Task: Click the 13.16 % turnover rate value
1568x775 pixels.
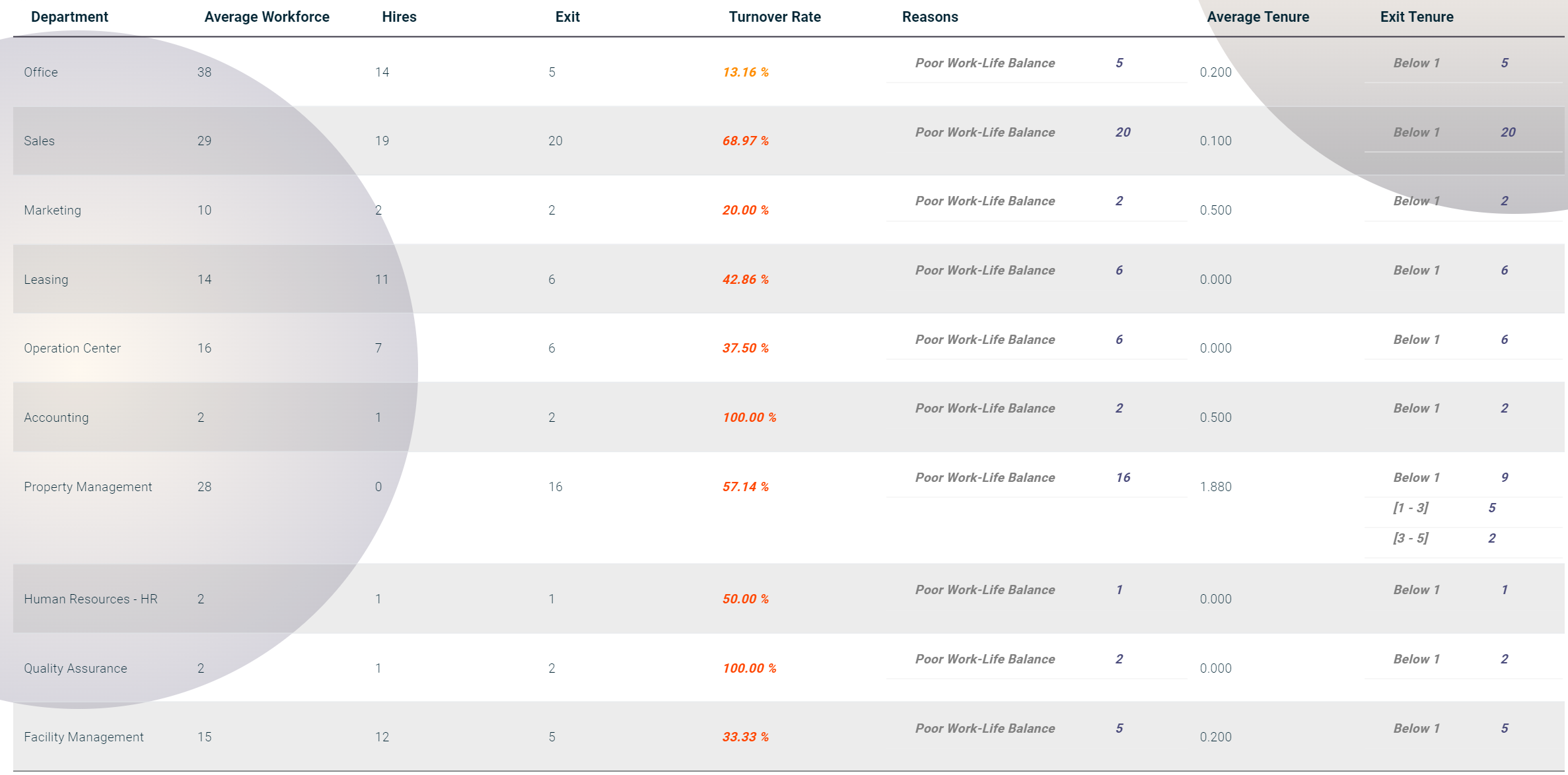Action: 746,72
